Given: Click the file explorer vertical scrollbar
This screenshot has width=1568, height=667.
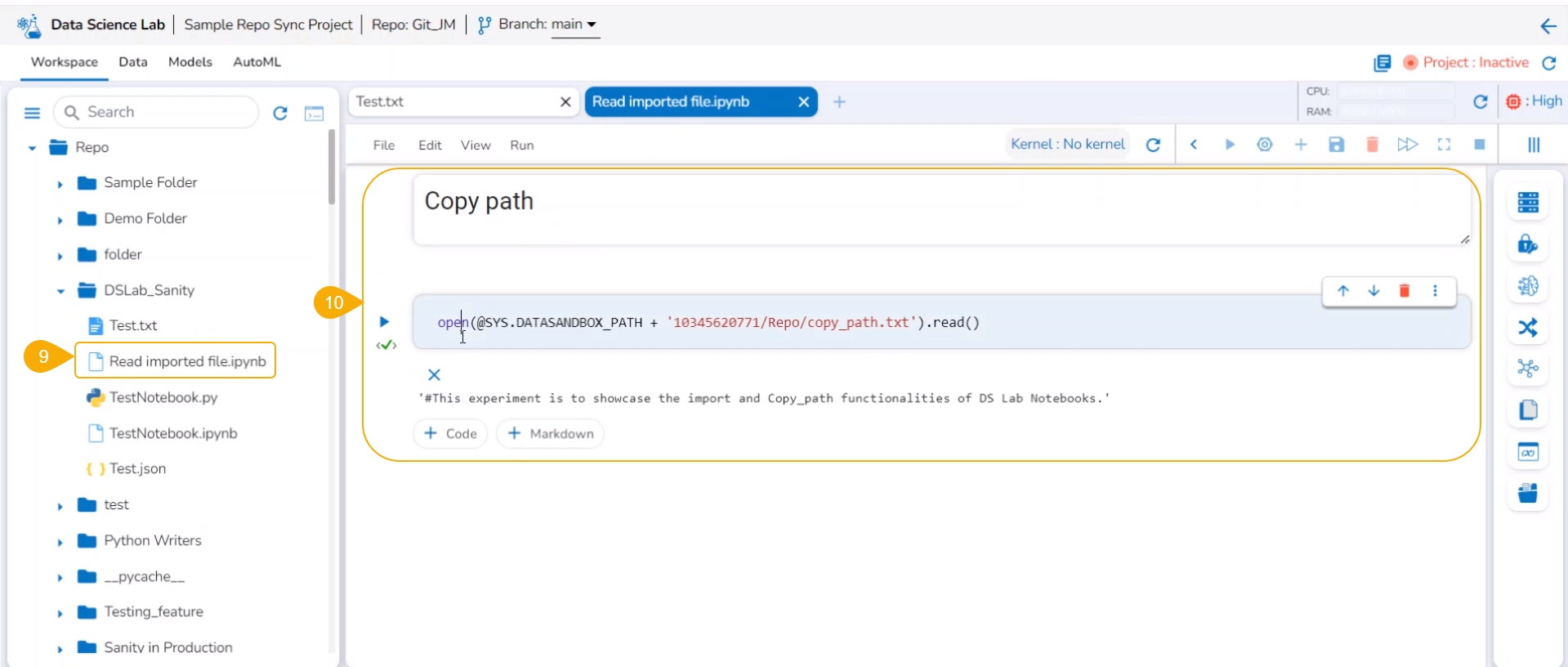Looking at the screenshot, I should click(x=331, y=168).
